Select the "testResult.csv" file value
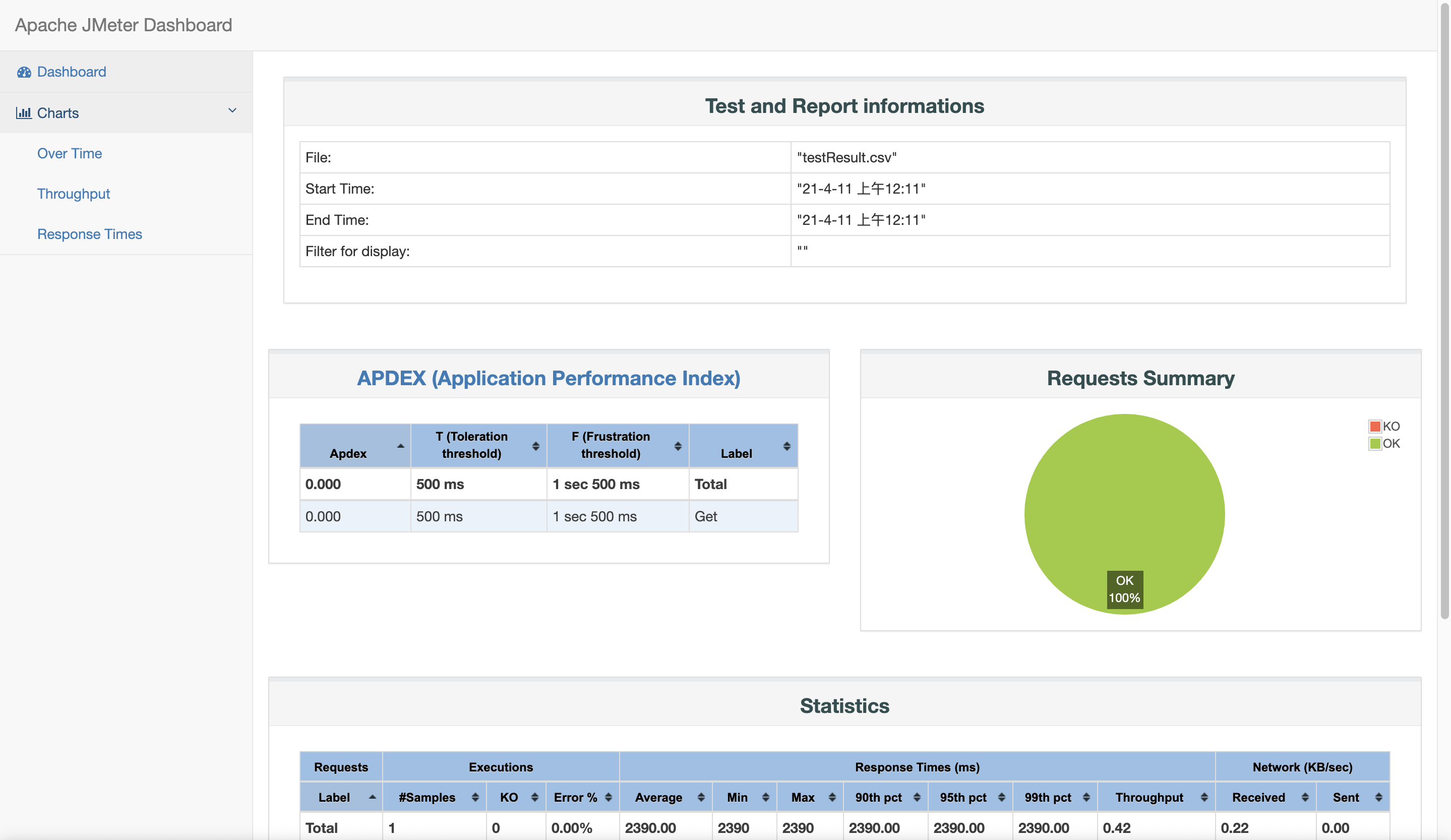1451x840 pixels. (847, 157)
